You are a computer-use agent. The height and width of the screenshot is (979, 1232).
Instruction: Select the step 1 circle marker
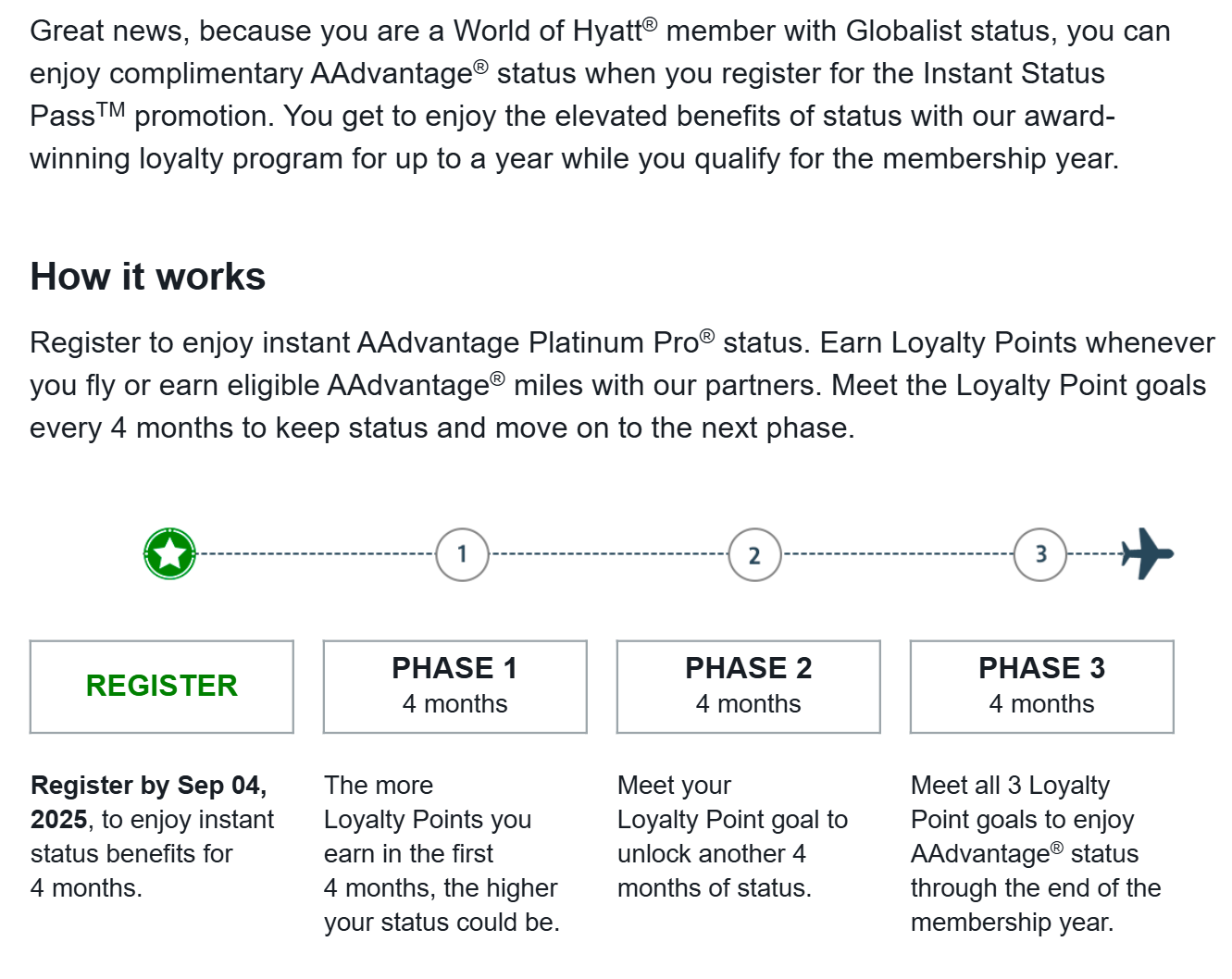(x=462, y=554)
